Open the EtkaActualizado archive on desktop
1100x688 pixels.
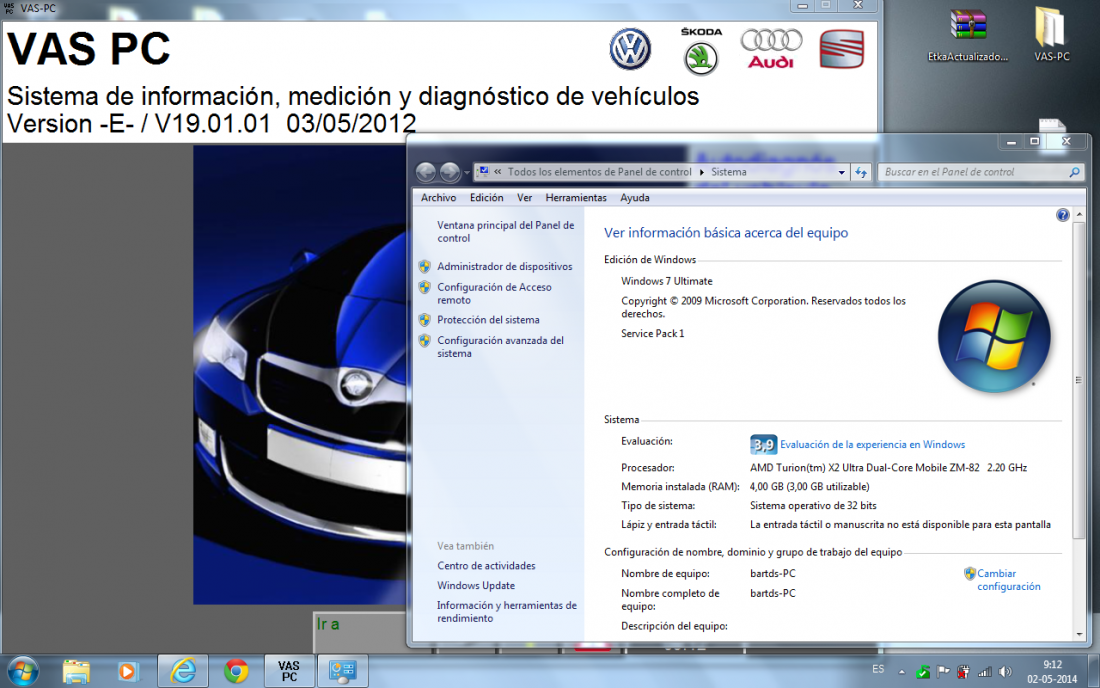click(x=968, y=35)
